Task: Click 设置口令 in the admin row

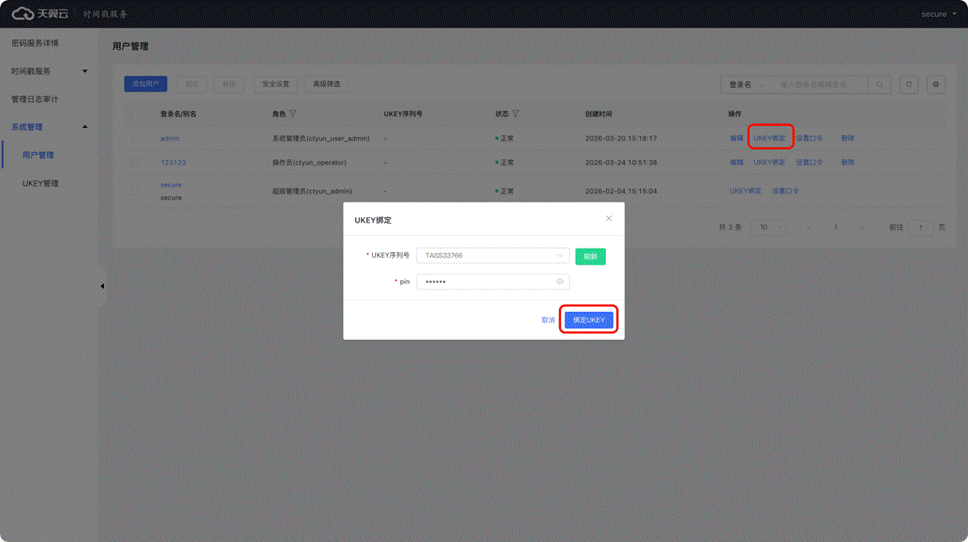Action: click(809, 138)
